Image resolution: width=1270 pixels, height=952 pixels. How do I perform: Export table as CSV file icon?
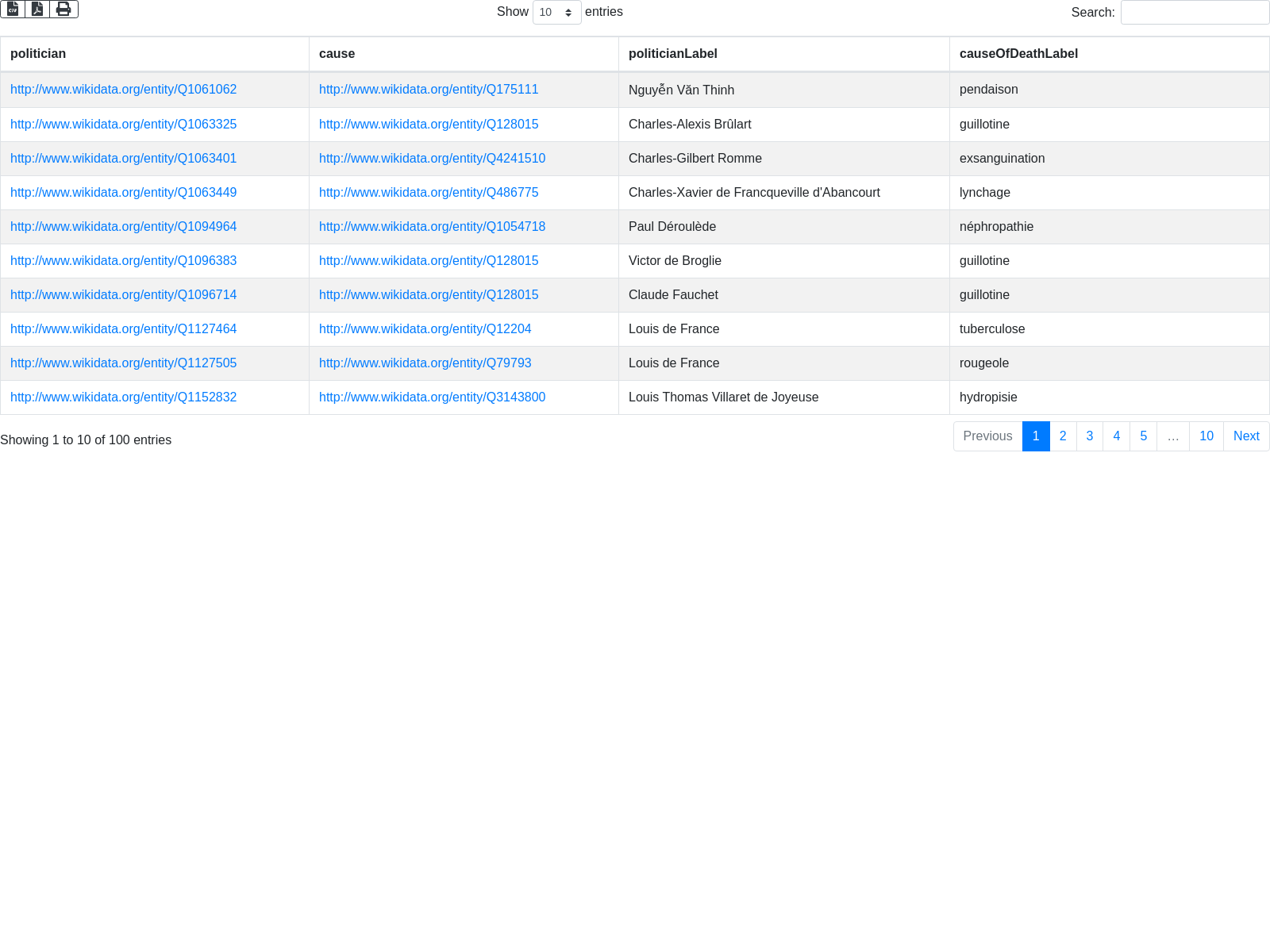coord(13,9)
